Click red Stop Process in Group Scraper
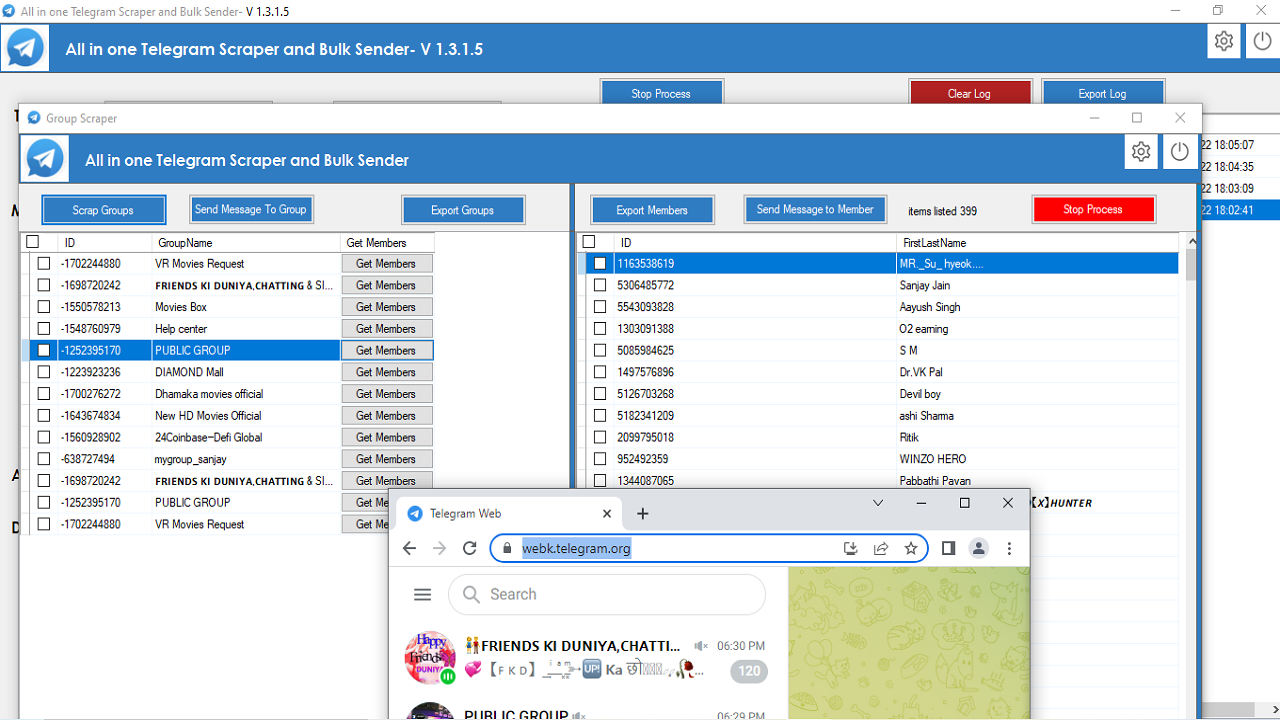1280x720 pixels. point(1093,209)
